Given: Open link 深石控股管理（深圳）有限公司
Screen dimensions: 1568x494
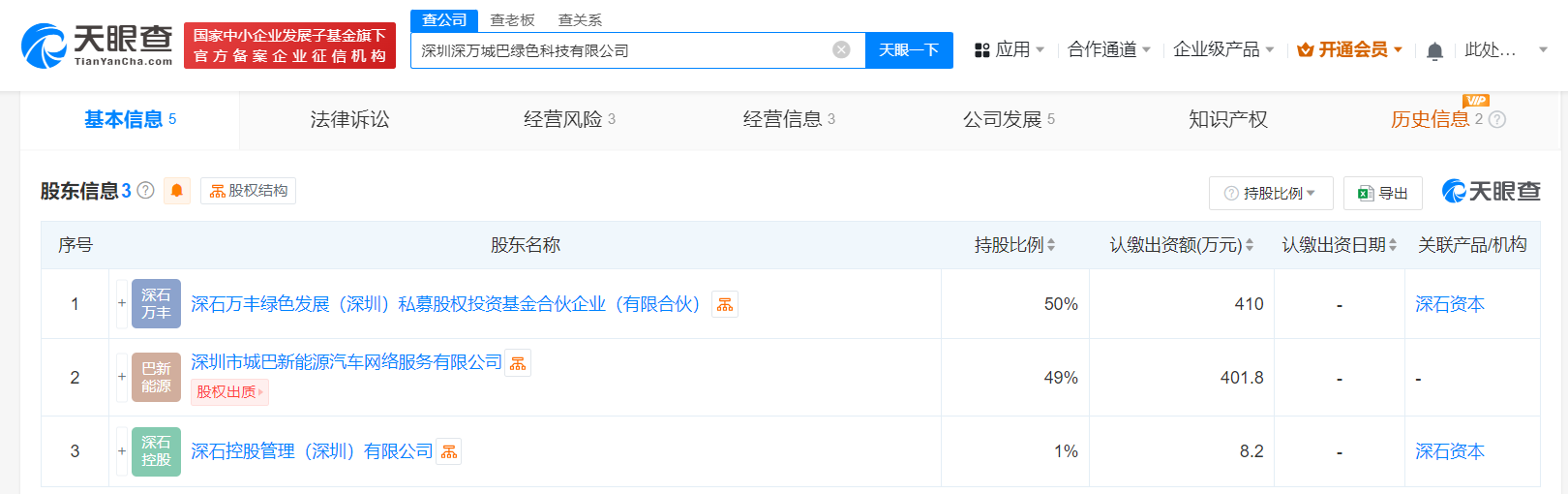Looking at the screenshot, I should tap(312, 451).
